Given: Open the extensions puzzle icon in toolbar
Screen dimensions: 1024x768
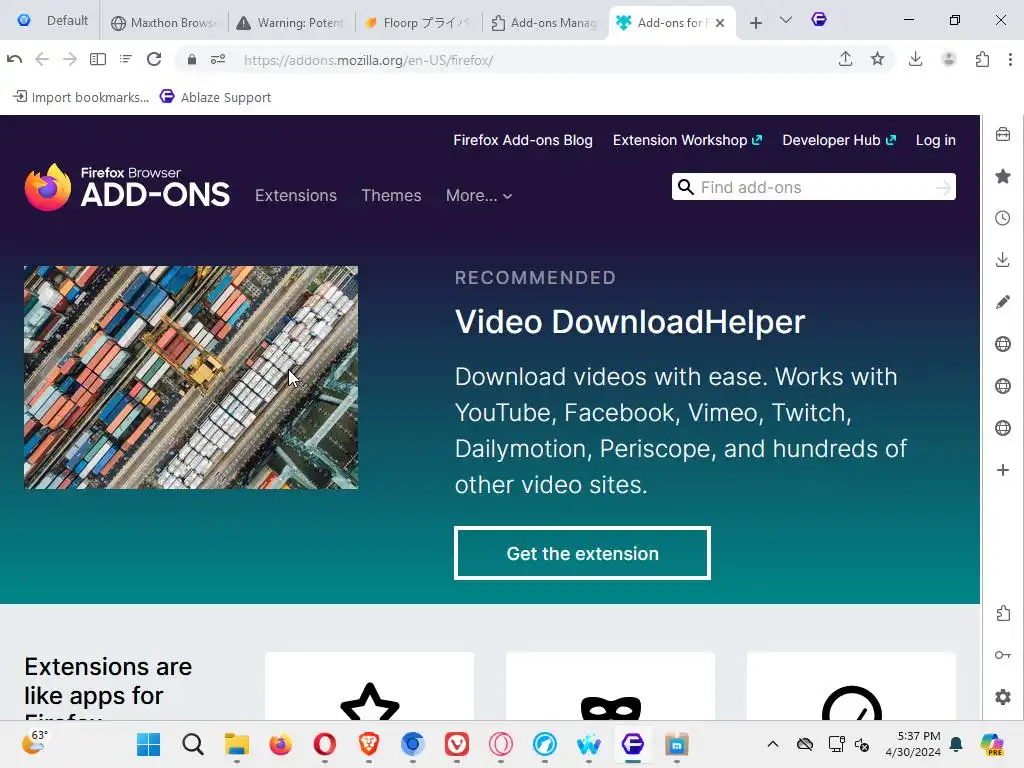Looking at the screenshot, I should point(982,59).
